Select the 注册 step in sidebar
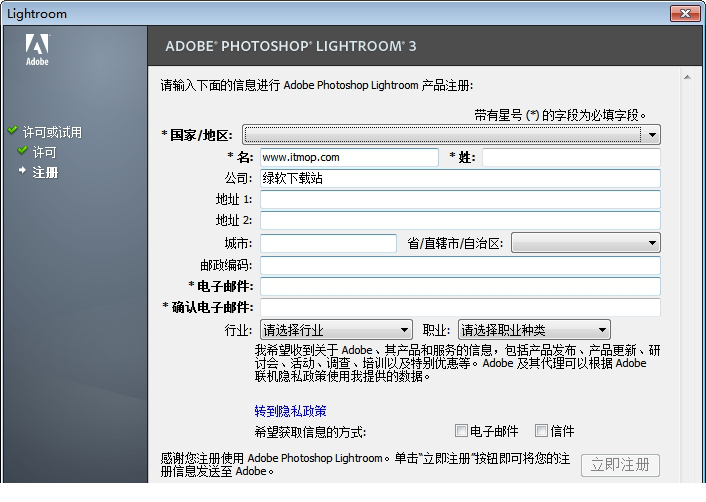Image resolution: width=706 pixels, height=502 pixels. pos(45,172)
